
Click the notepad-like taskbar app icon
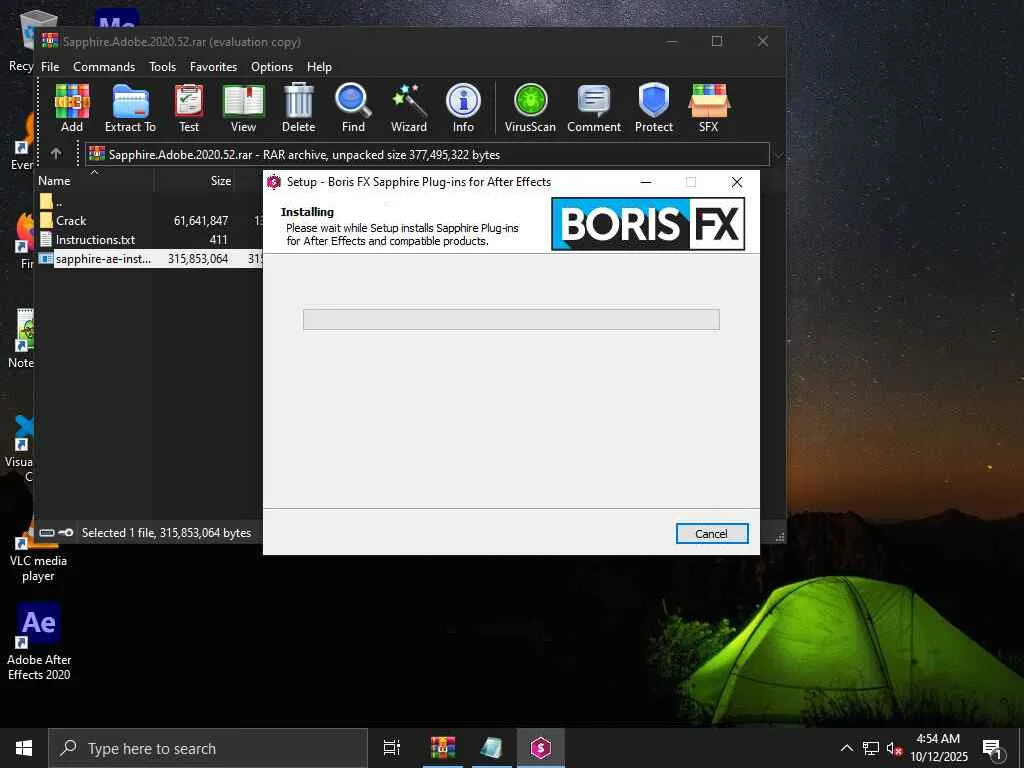[492, 748]
